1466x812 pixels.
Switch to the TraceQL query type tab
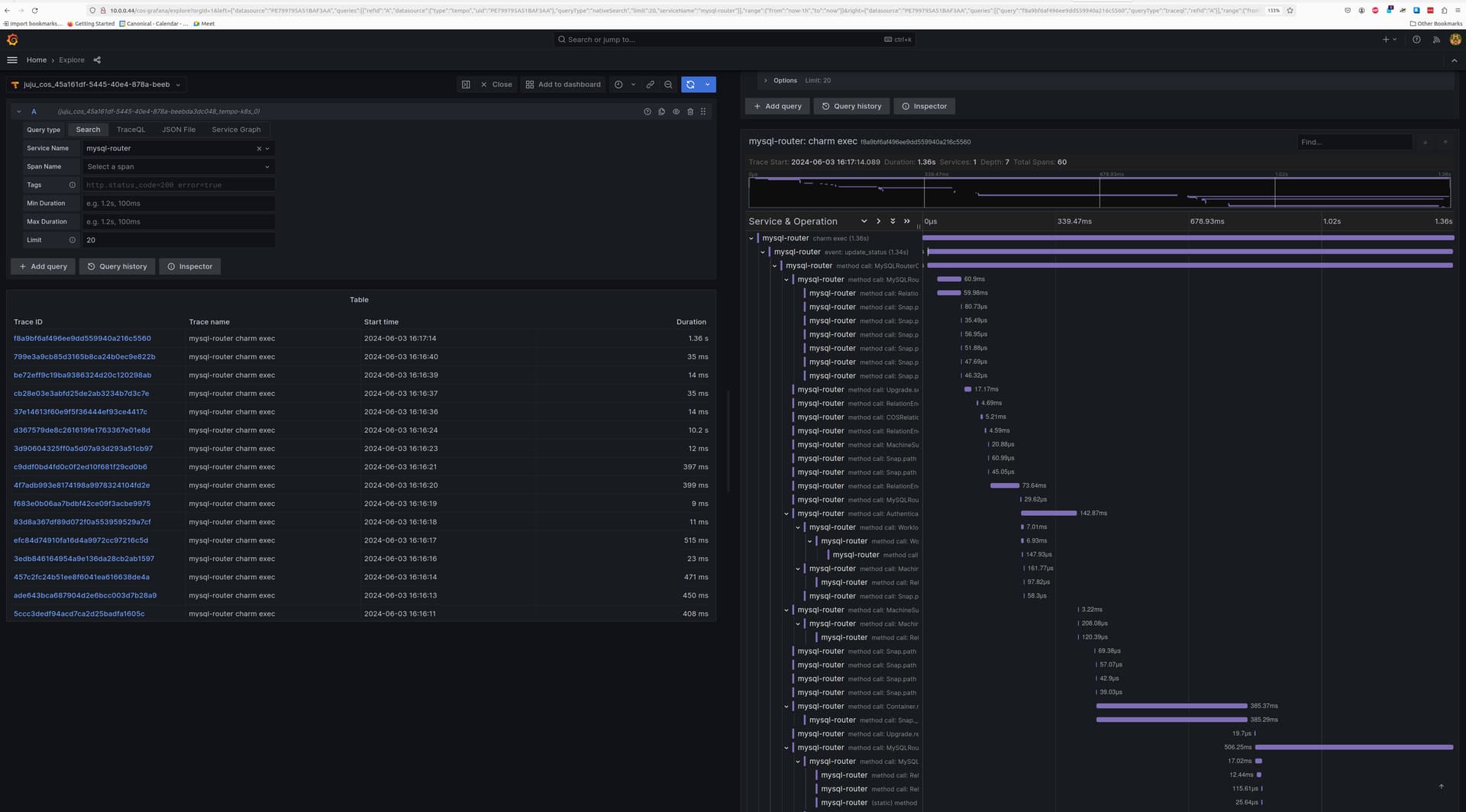coord(131,130)
